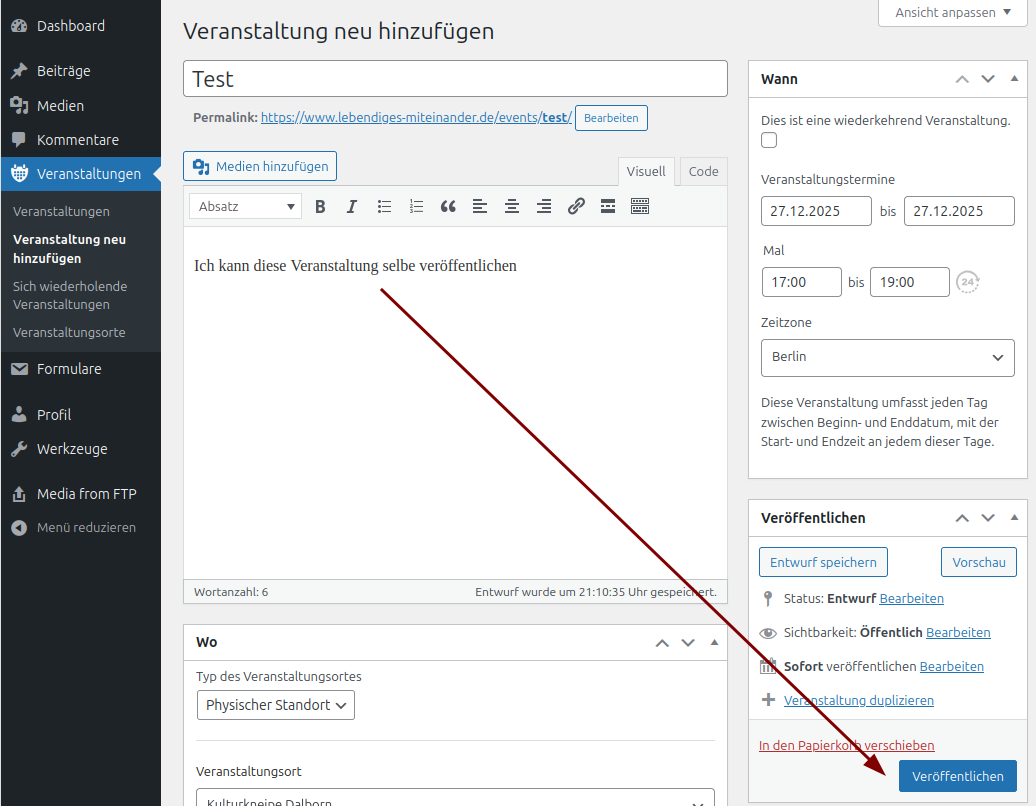Open the Zeitzone Berlin dropdown

coord(887,358)
